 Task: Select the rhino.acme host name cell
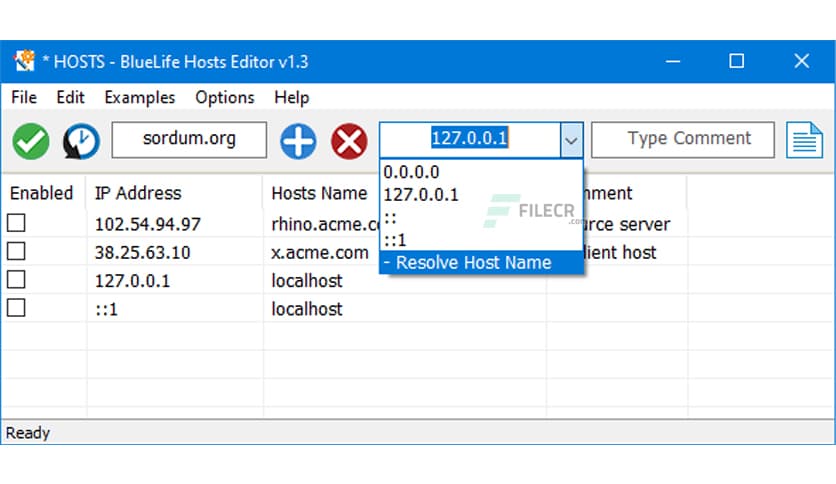pos(325,224)
